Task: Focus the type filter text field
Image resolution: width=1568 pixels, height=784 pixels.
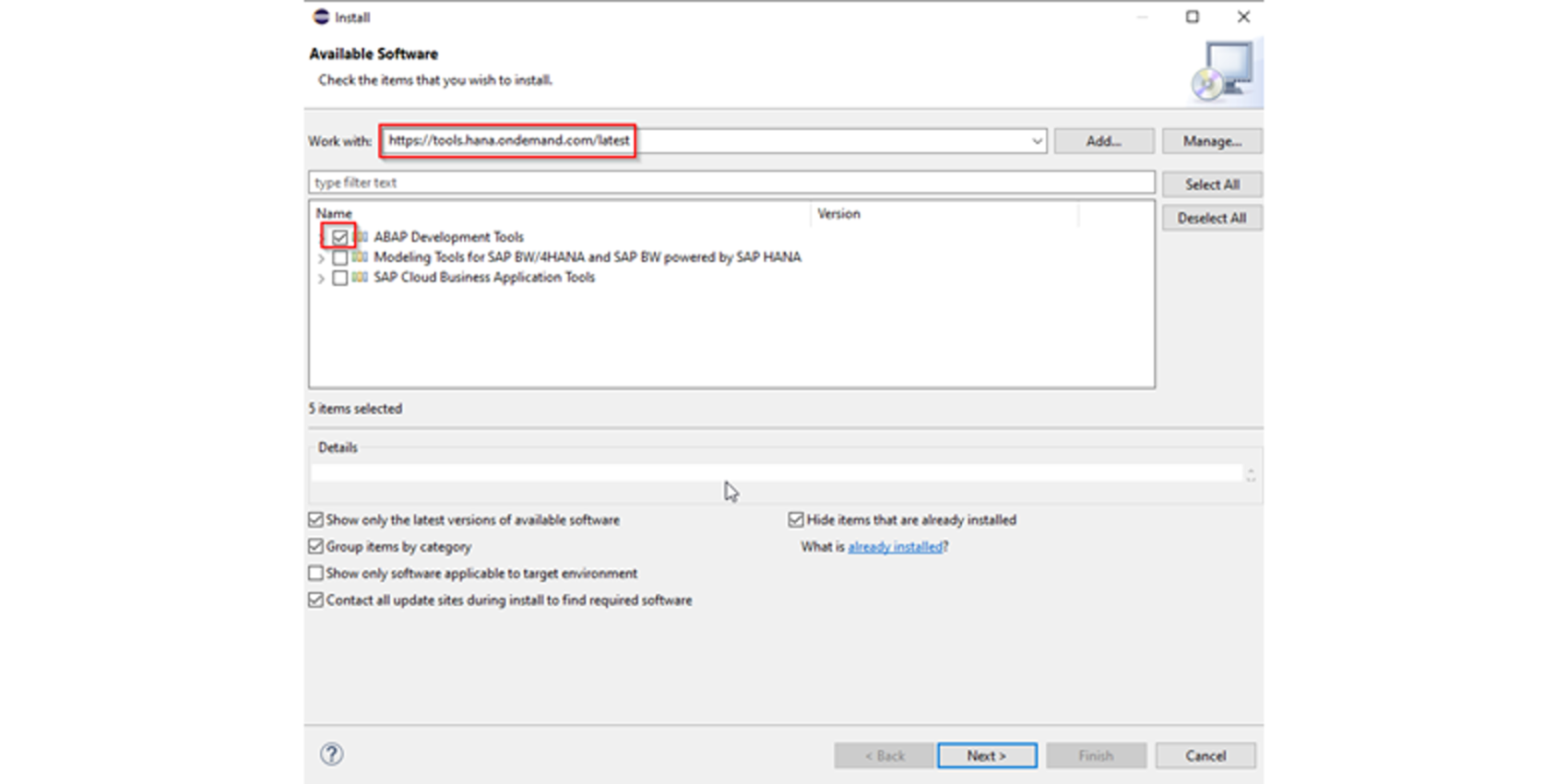Action: click(731, 183)
